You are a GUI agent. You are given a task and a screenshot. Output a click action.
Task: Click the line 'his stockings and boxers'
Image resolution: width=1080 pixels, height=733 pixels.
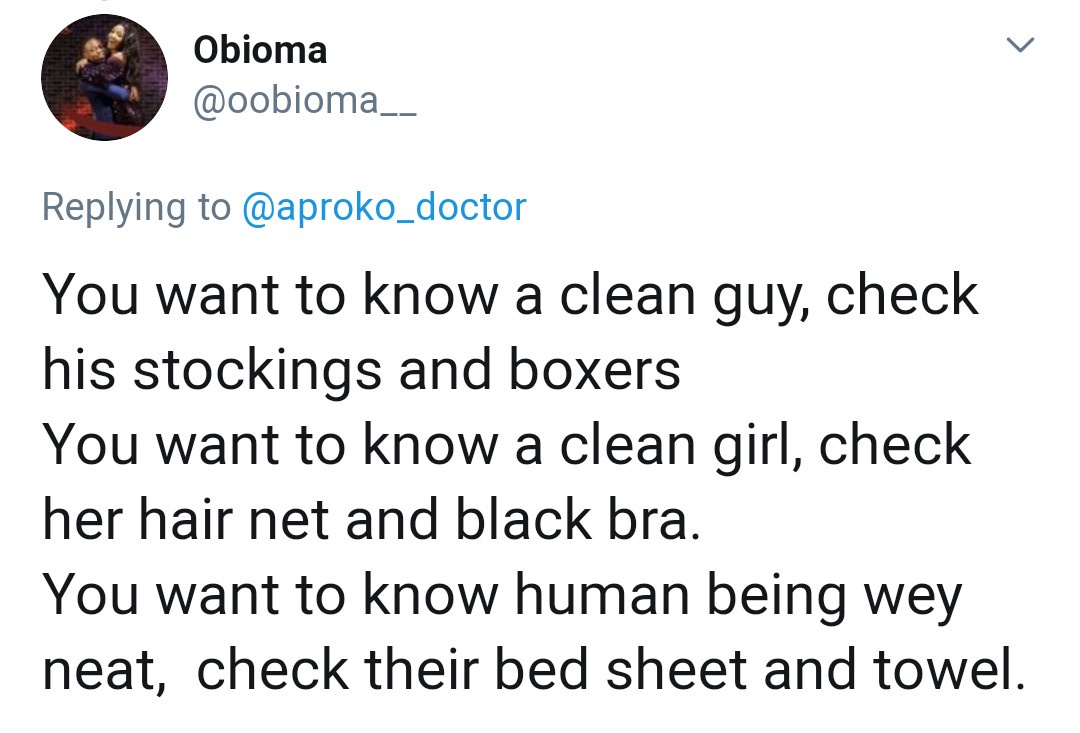pyautogui.click(x=361, y=370)
